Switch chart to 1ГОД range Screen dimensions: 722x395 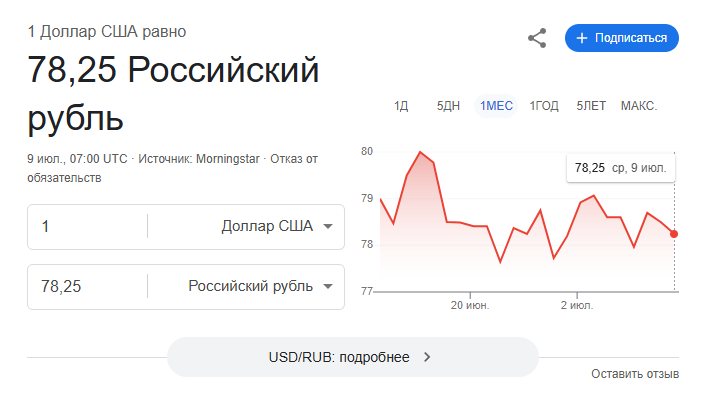click(x=544, y=106)
